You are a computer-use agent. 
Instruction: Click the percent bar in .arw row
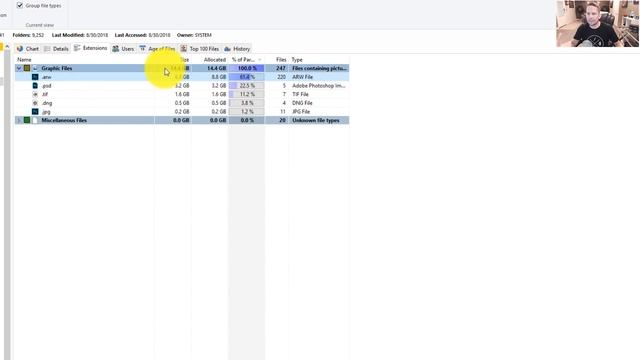pyautogui.click(x=247, y=77)
